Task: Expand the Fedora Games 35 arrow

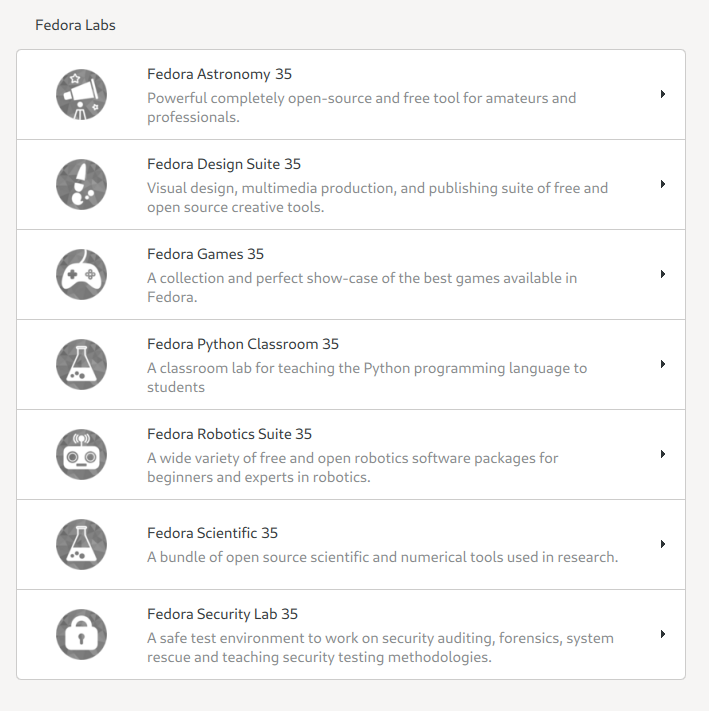Action: coord(663,274)
